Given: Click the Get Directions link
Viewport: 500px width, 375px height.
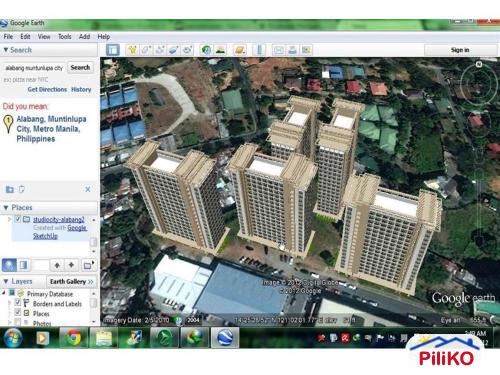Looking at the screenshot, I should [47, 89].
